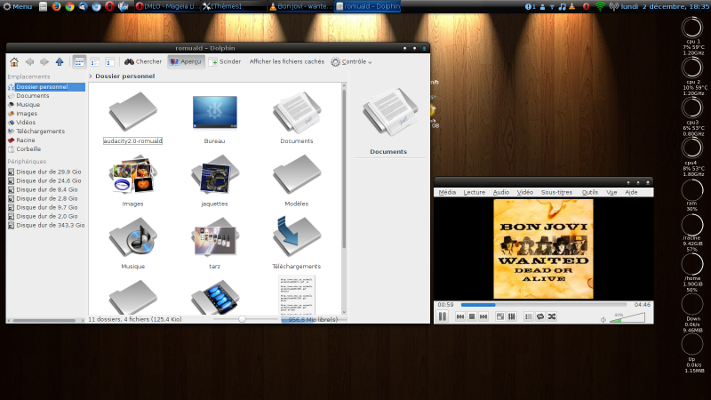Click the Dolphin file view vertical scrollbar
The height and width of the screenshot is (400, 711).
coord(344,168)
